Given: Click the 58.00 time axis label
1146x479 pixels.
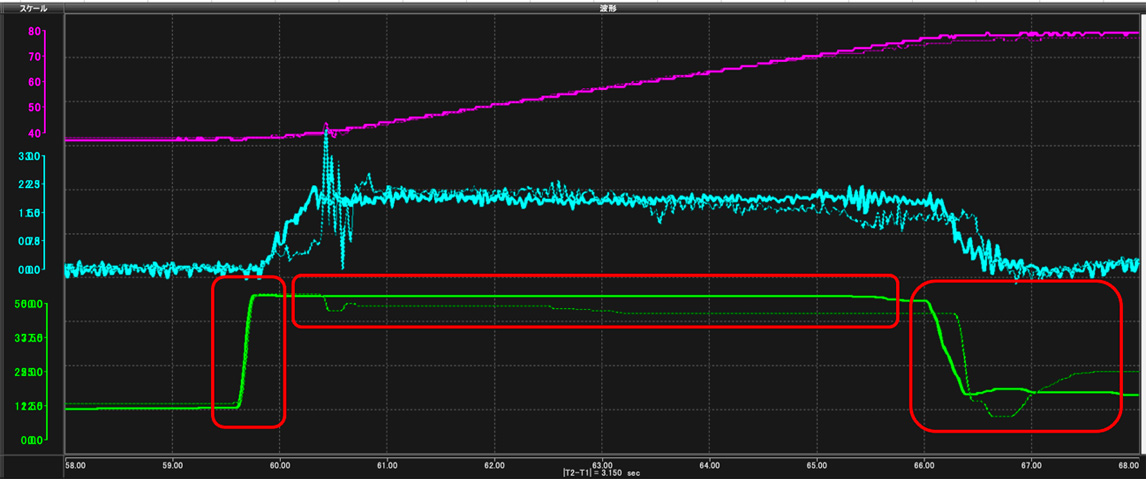Looking at the screenshot, I should 74,465.
